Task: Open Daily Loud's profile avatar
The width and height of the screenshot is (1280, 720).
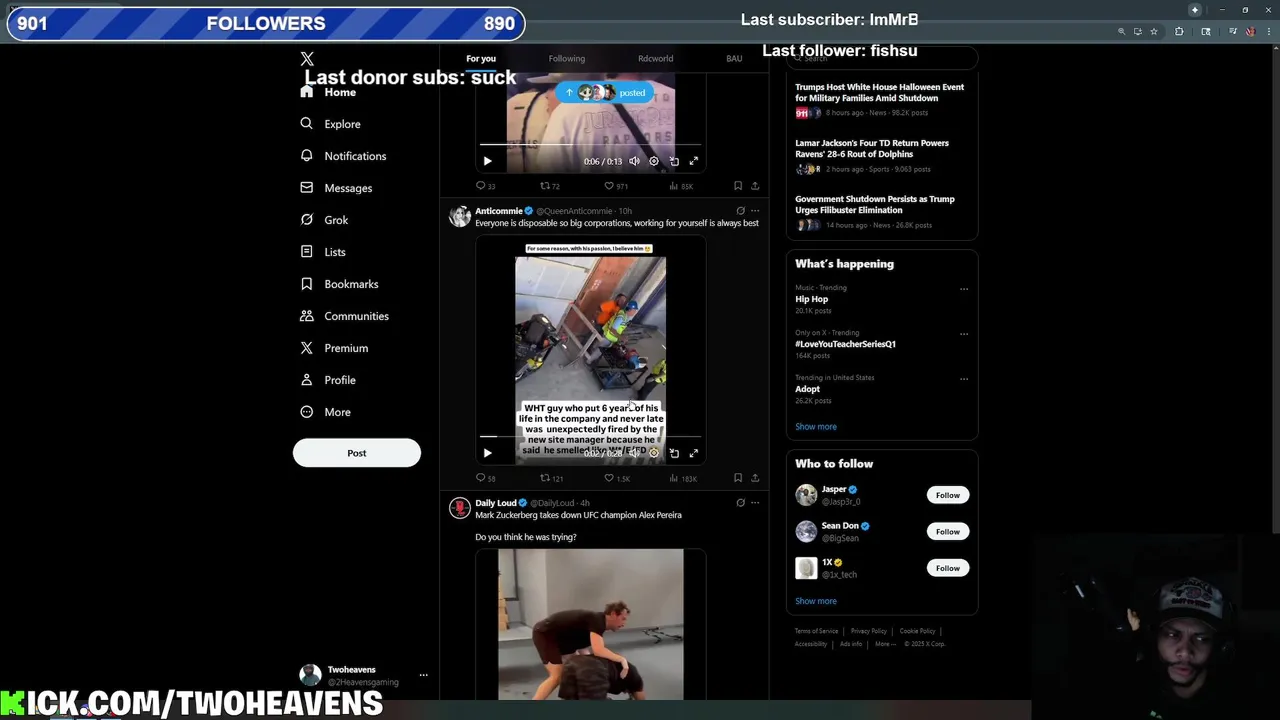Action: tap(460, 508)
